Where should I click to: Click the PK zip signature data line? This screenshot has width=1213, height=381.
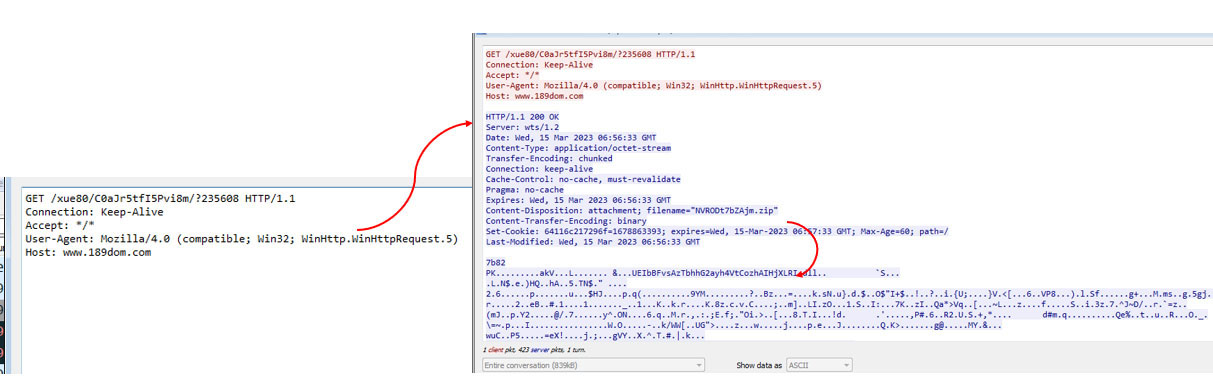[692, 273]
